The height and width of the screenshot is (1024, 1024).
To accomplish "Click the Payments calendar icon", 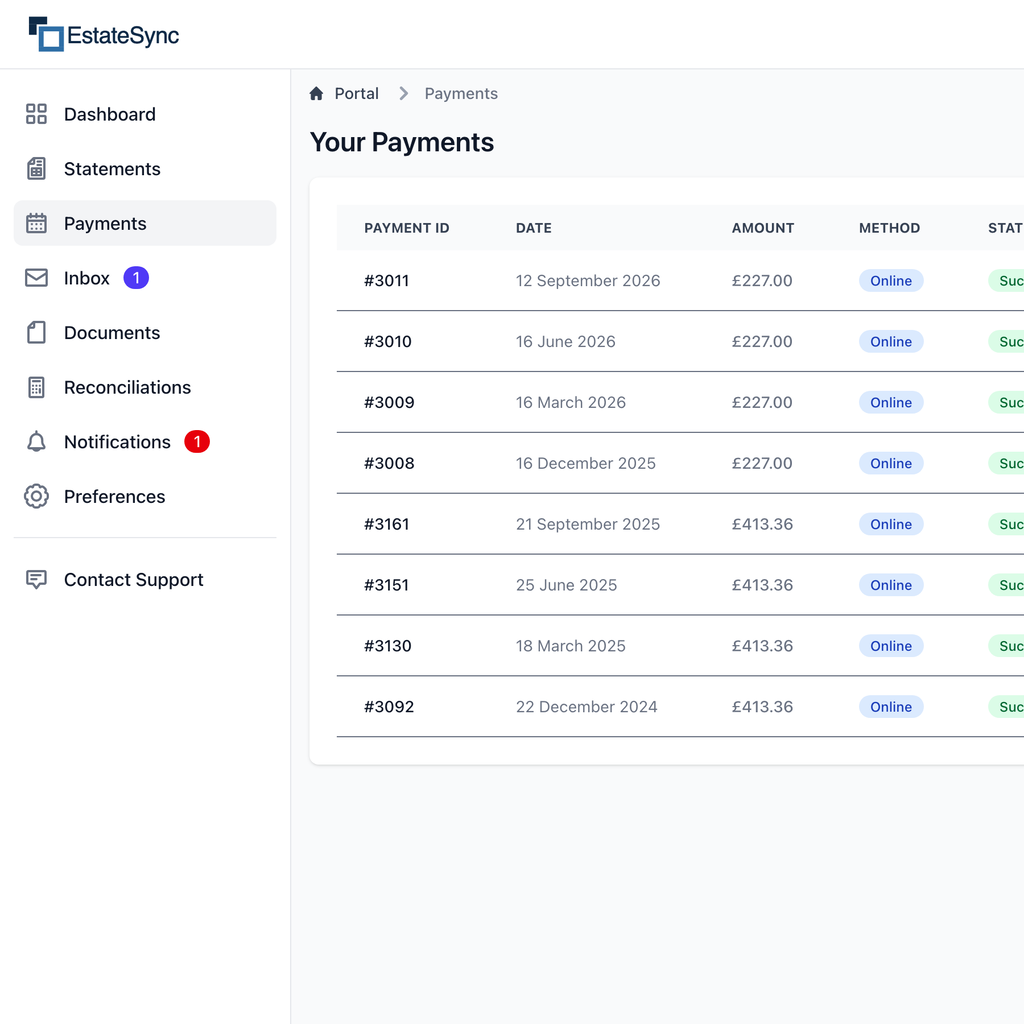I will point(36,223).
